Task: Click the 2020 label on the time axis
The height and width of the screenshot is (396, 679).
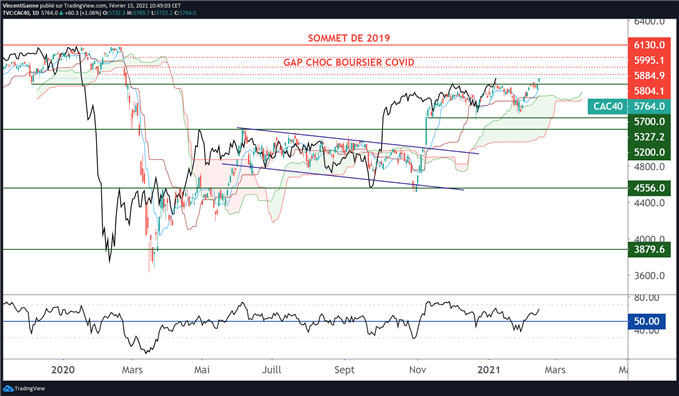Action: click(63, 370)
